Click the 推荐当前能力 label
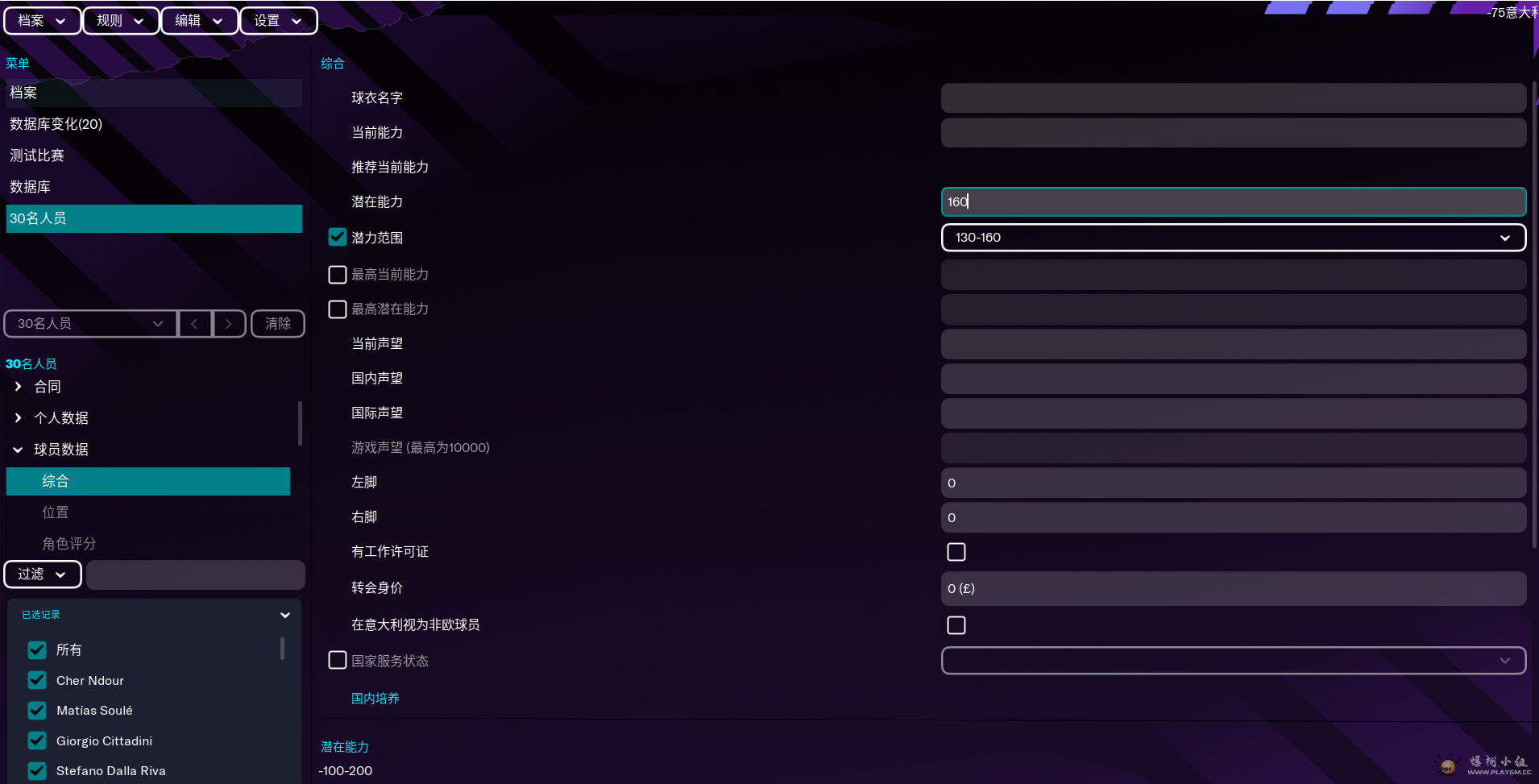Image resolution: width=1539 pixels, height=784 pixels. click(x=390, y=167)
